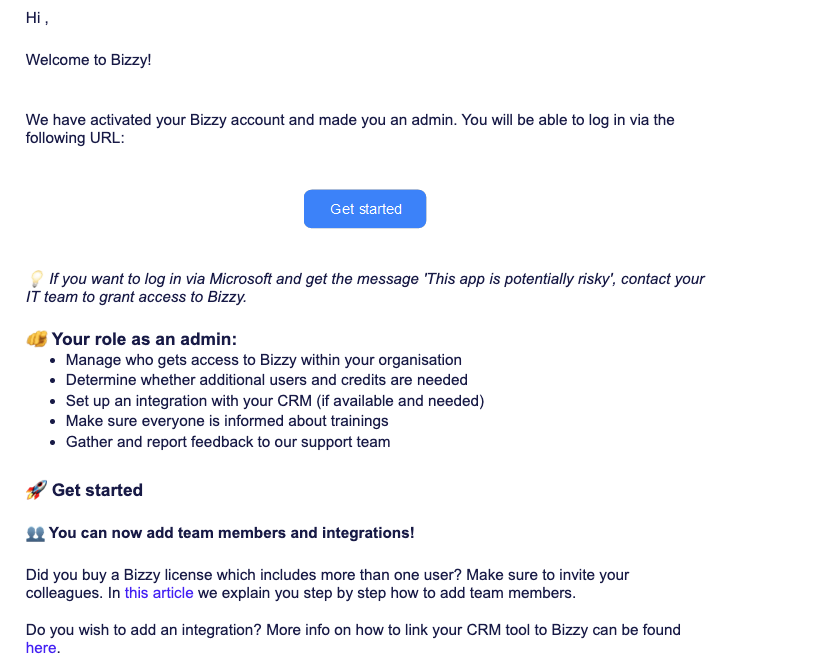Click the account activation paragraph text

350,129
